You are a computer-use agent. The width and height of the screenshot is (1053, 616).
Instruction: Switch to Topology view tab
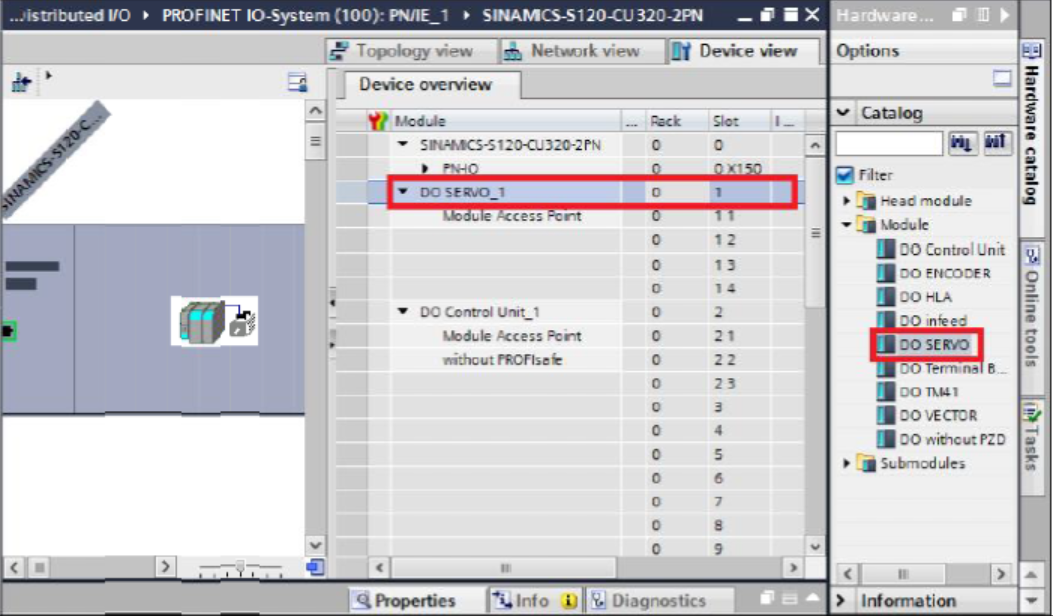point(403,51)
